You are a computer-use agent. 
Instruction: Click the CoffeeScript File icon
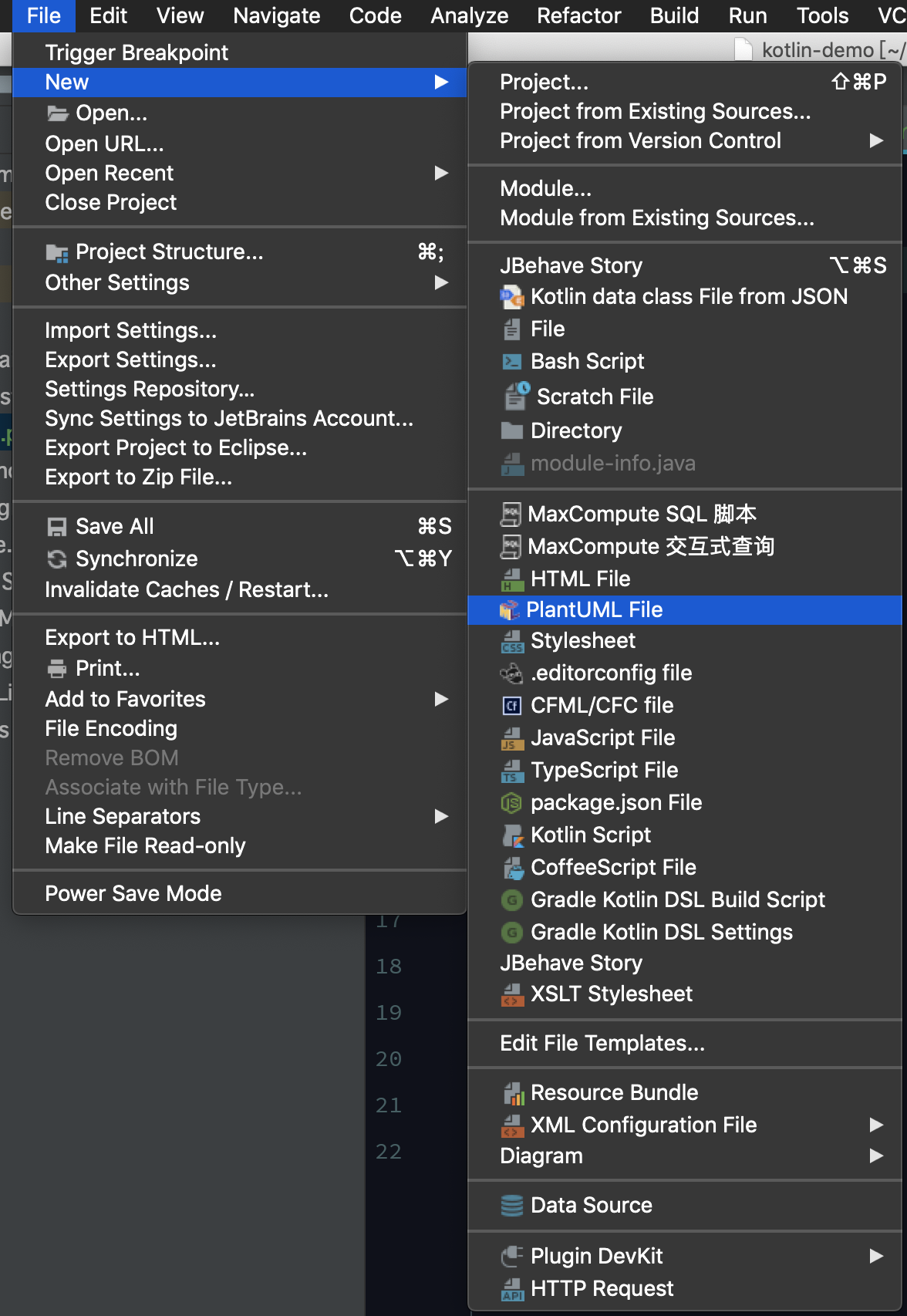point(513,868)
